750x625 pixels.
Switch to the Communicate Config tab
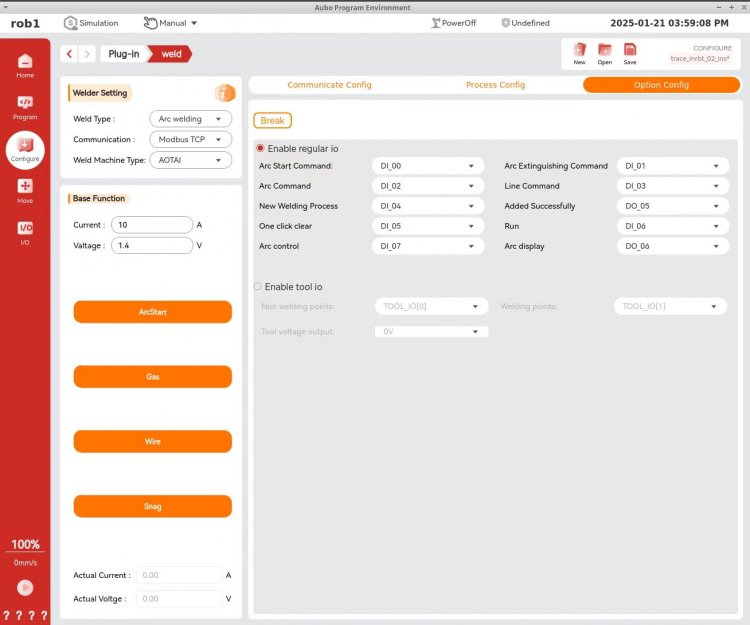coord(329,85)
